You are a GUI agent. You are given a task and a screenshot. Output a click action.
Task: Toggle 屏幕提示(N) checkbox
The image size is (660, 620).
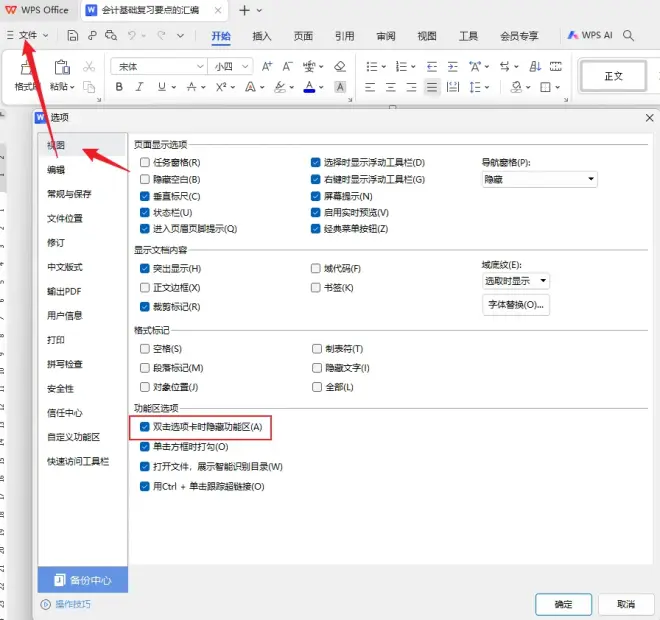[x=316, y=196]
